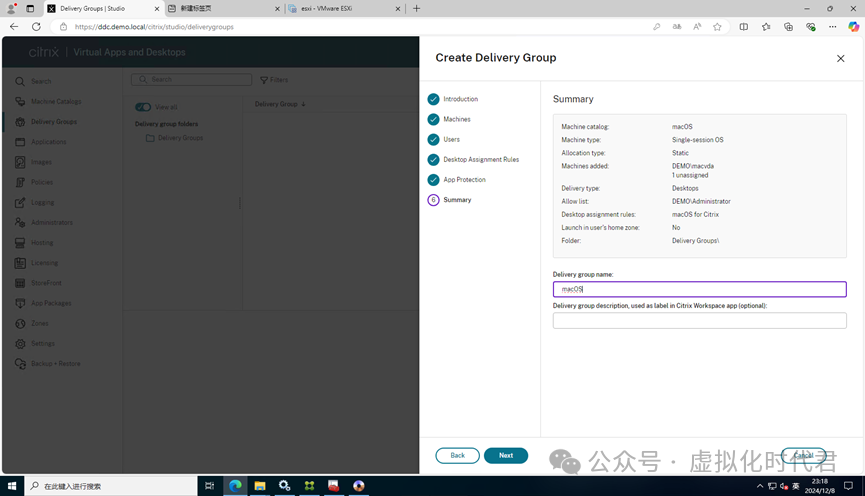Screen dimensions: 865x496
Task: Click Windows Start button
Action: (x=12, y=486)
